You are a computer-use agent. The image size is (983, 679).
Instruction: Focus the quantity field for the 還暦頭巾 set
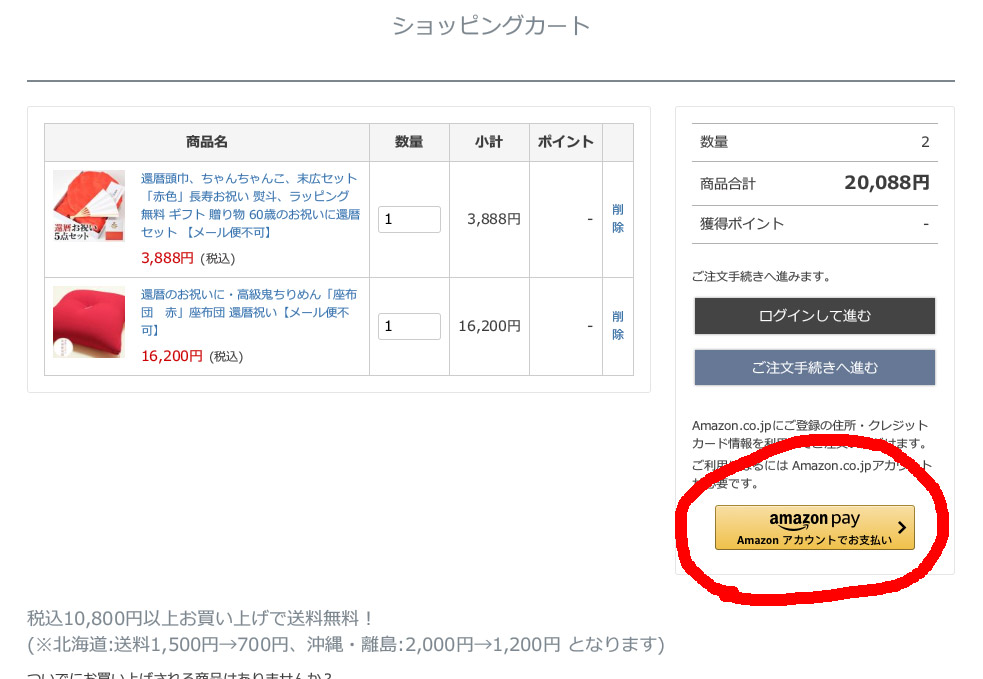[409, 219]
